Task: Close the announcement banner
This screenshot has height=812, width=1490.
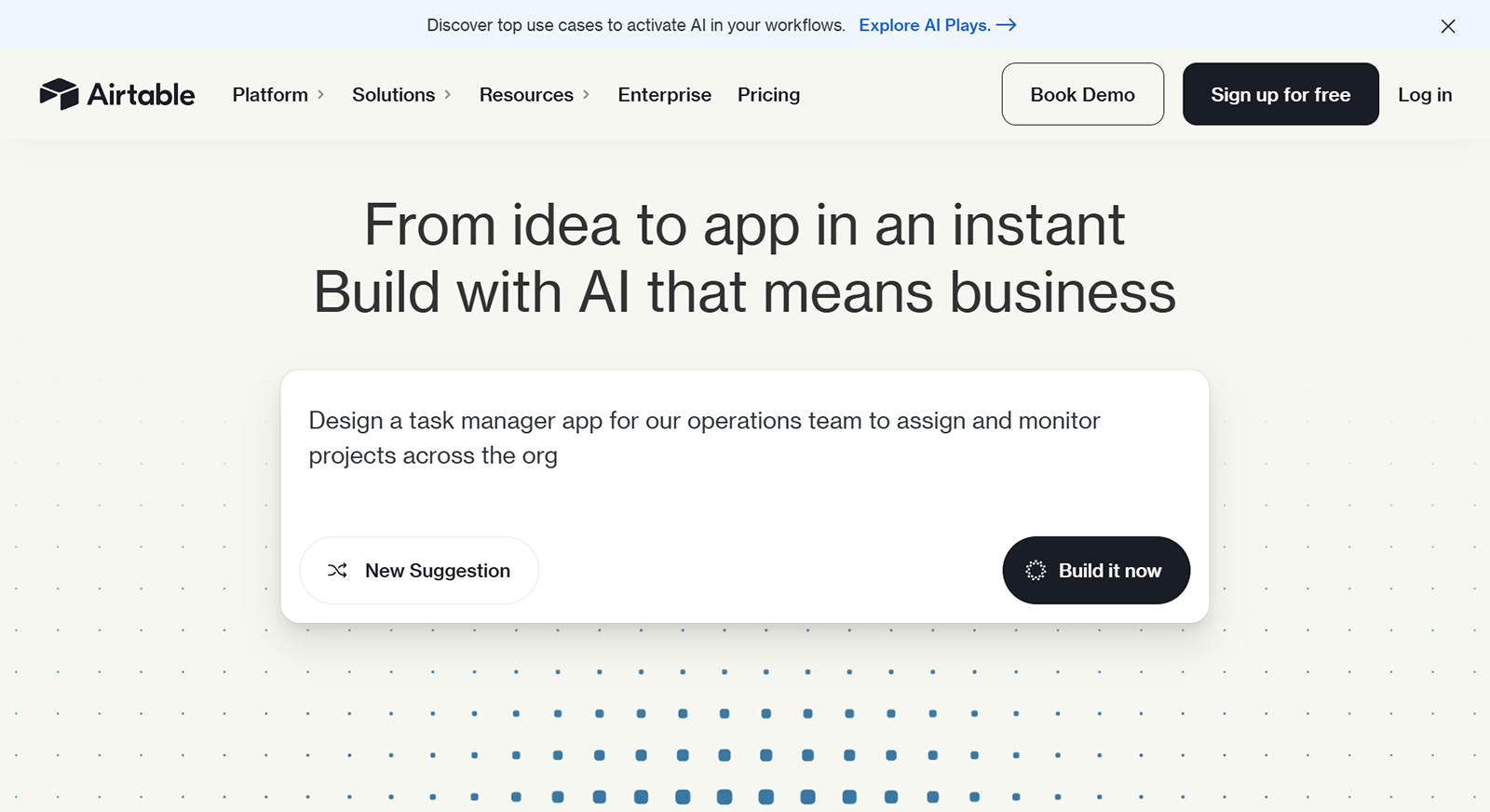Action: pyautogui.click(x=1447, y=26)
